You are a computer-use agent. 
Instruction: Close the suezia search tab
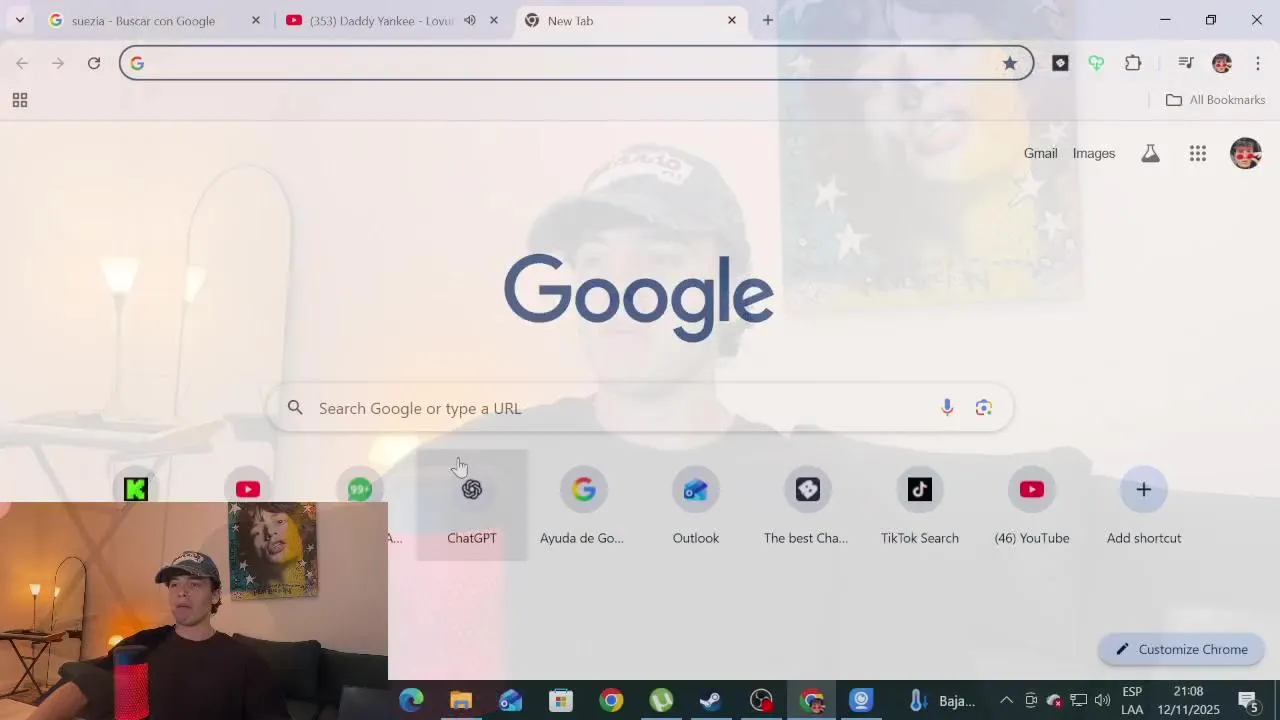point(256,20)
